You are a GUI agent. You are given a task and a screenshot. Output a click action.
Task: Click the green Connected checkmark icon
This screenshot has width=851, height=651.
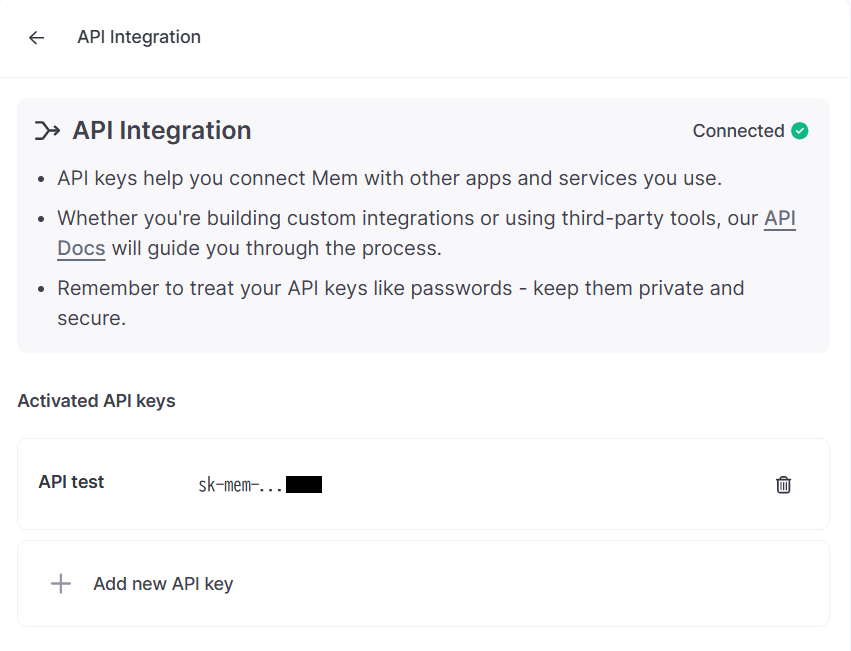(799, 131)
